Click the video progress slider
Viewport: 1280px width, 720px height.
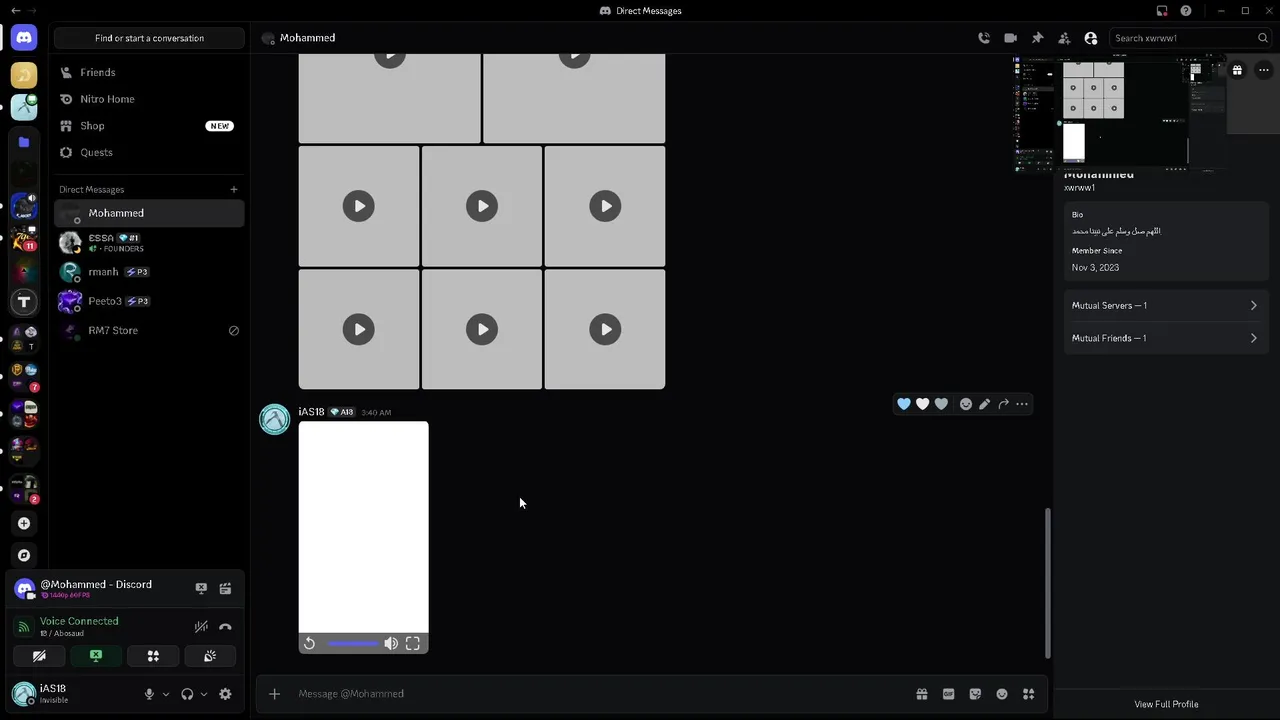[353, 644]
